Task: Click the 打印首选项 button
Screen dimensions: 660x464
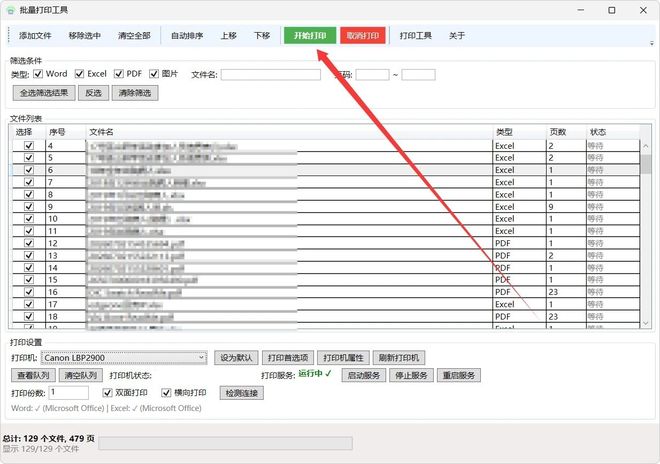Action: tap(288, 358)
